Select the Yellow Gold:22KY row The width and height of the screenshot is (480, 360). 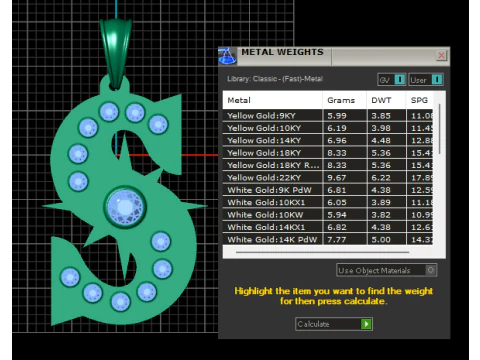coord(328,178)
